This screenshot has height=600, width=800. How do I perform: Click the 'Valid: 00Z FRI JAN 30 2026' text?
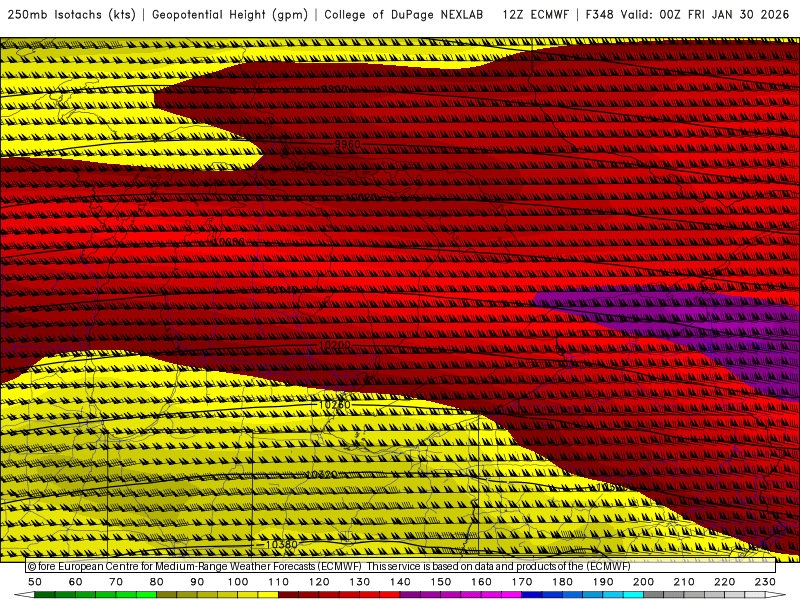[705, 15]
